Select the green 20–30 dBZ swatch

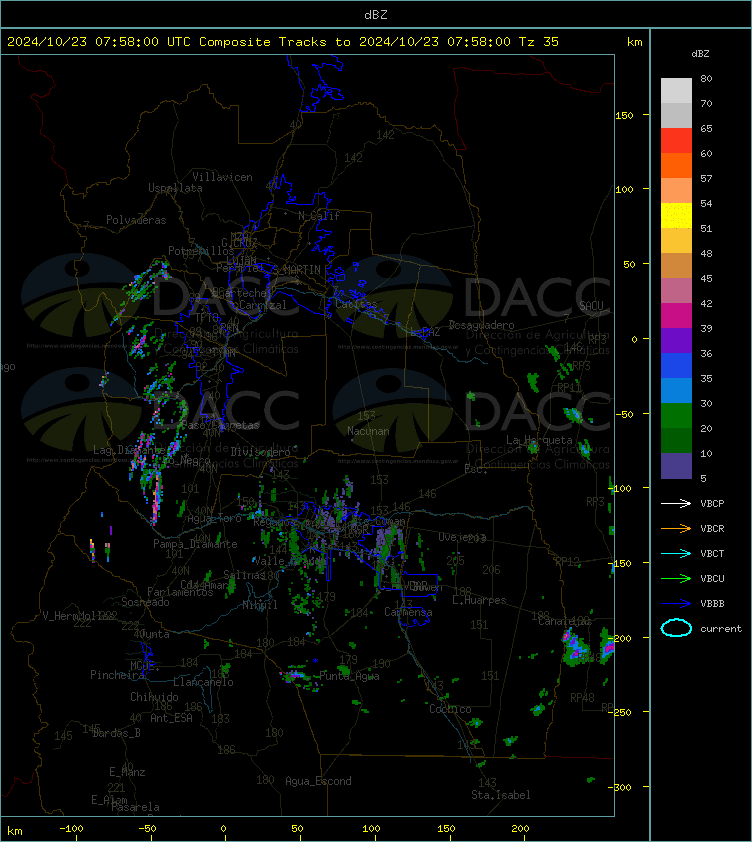676,415
